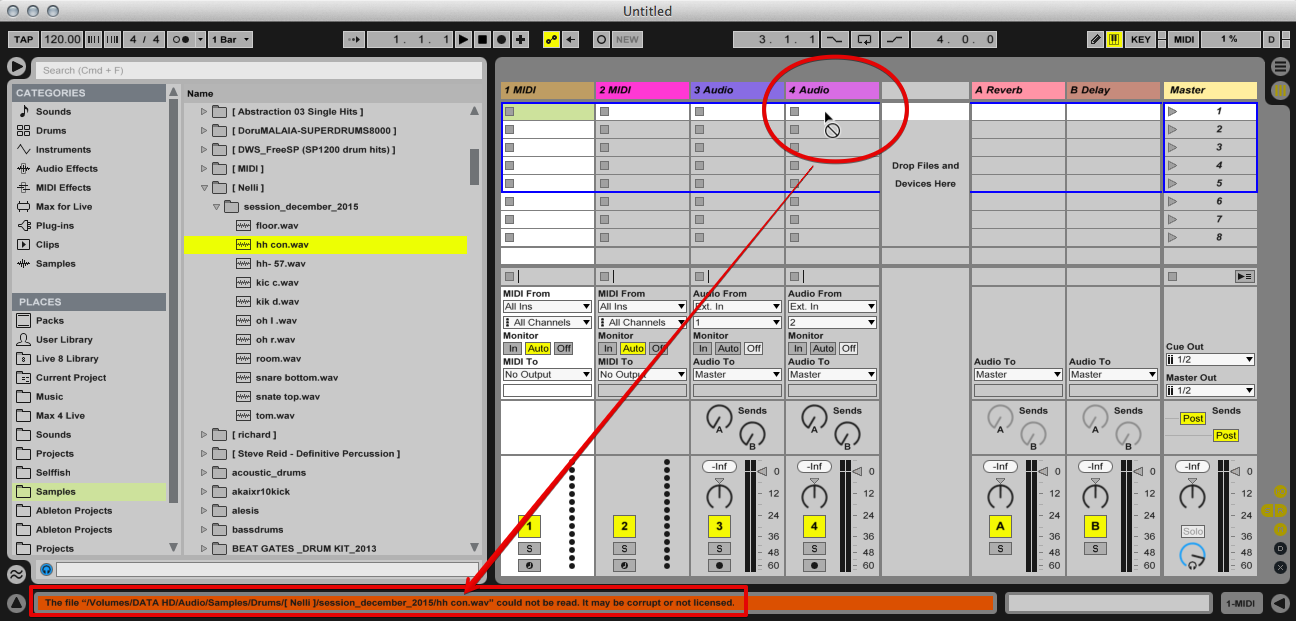This screenshot has height=621, width=1296.
Task: Click the NEW scene button
Action: [x=627, y=40]
